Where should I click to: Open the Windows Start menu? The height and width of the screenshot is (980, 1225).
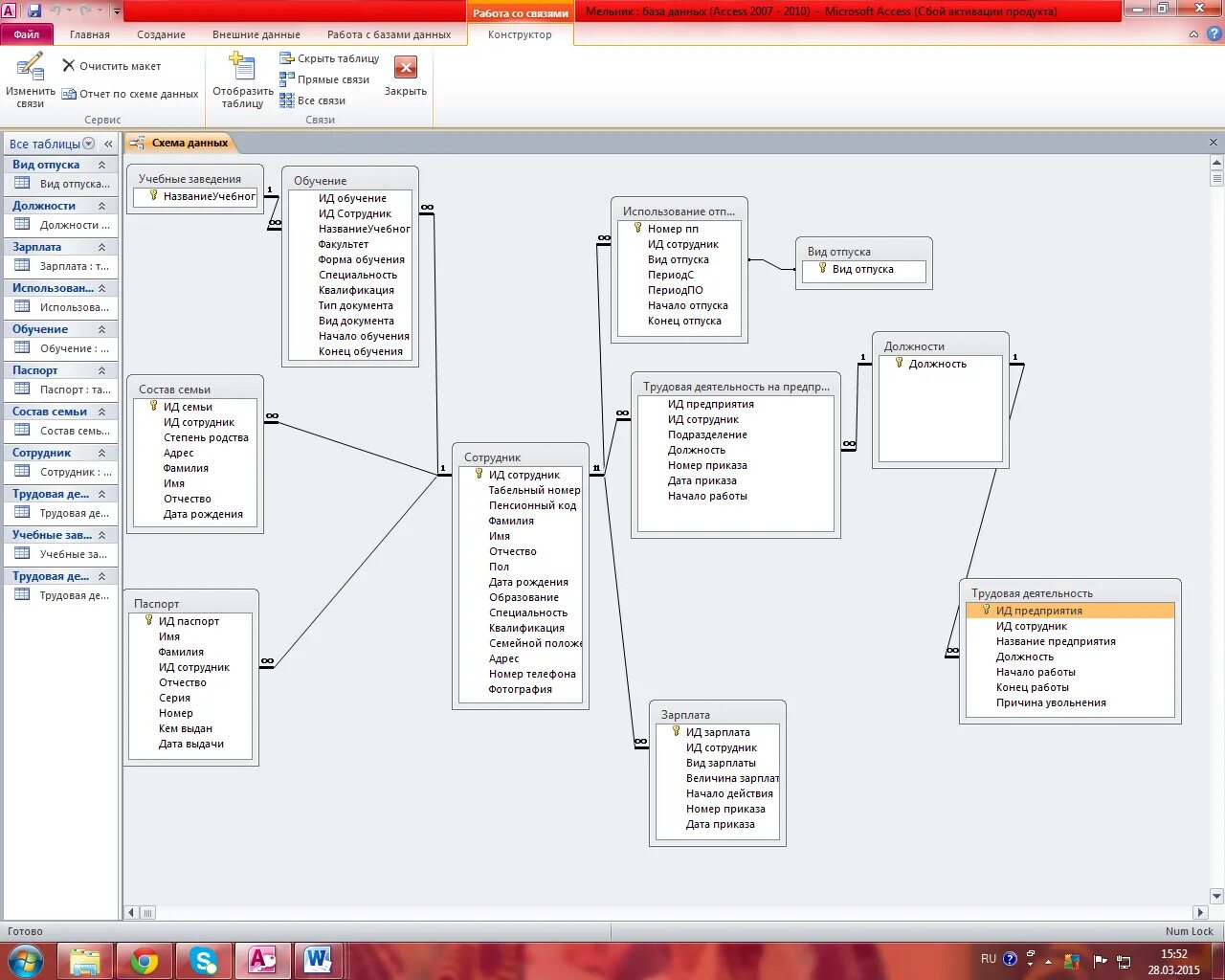26,960
